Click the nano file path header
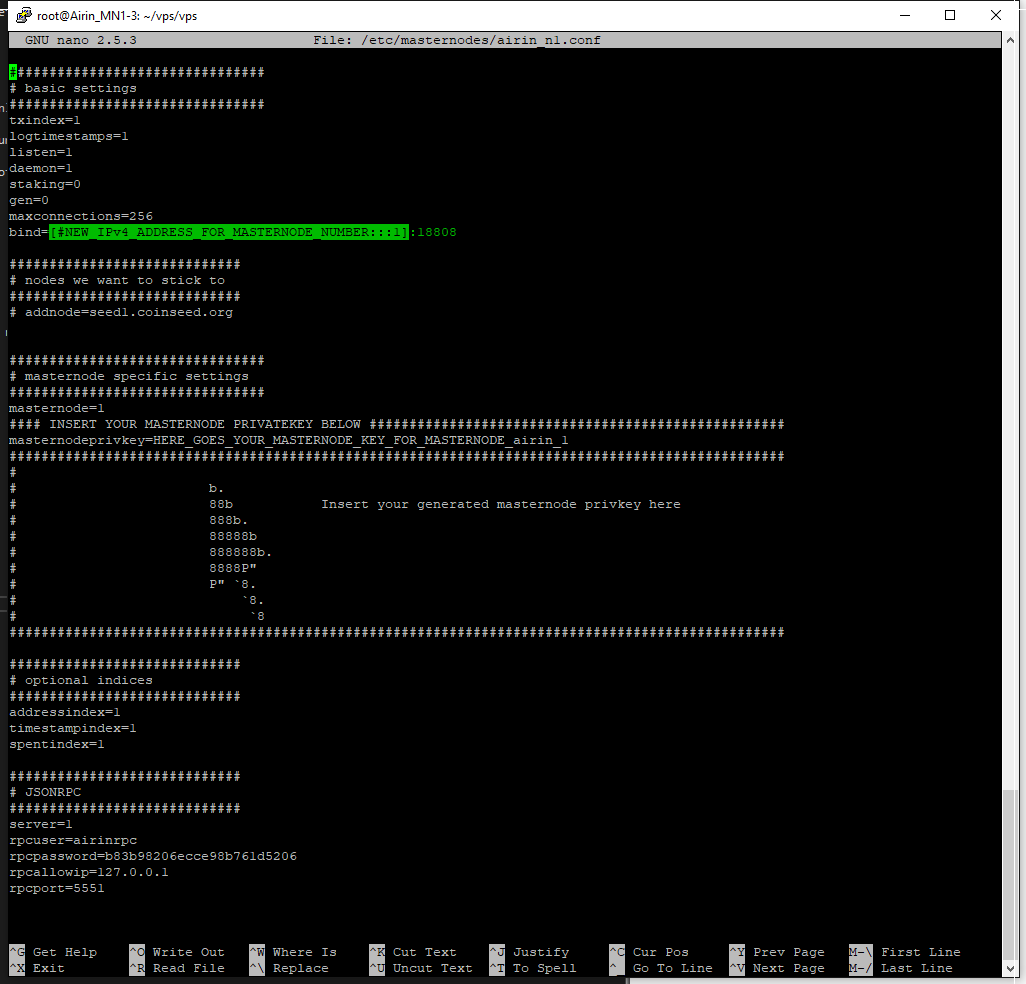1026x984 pixels. (x=457, y=40)
